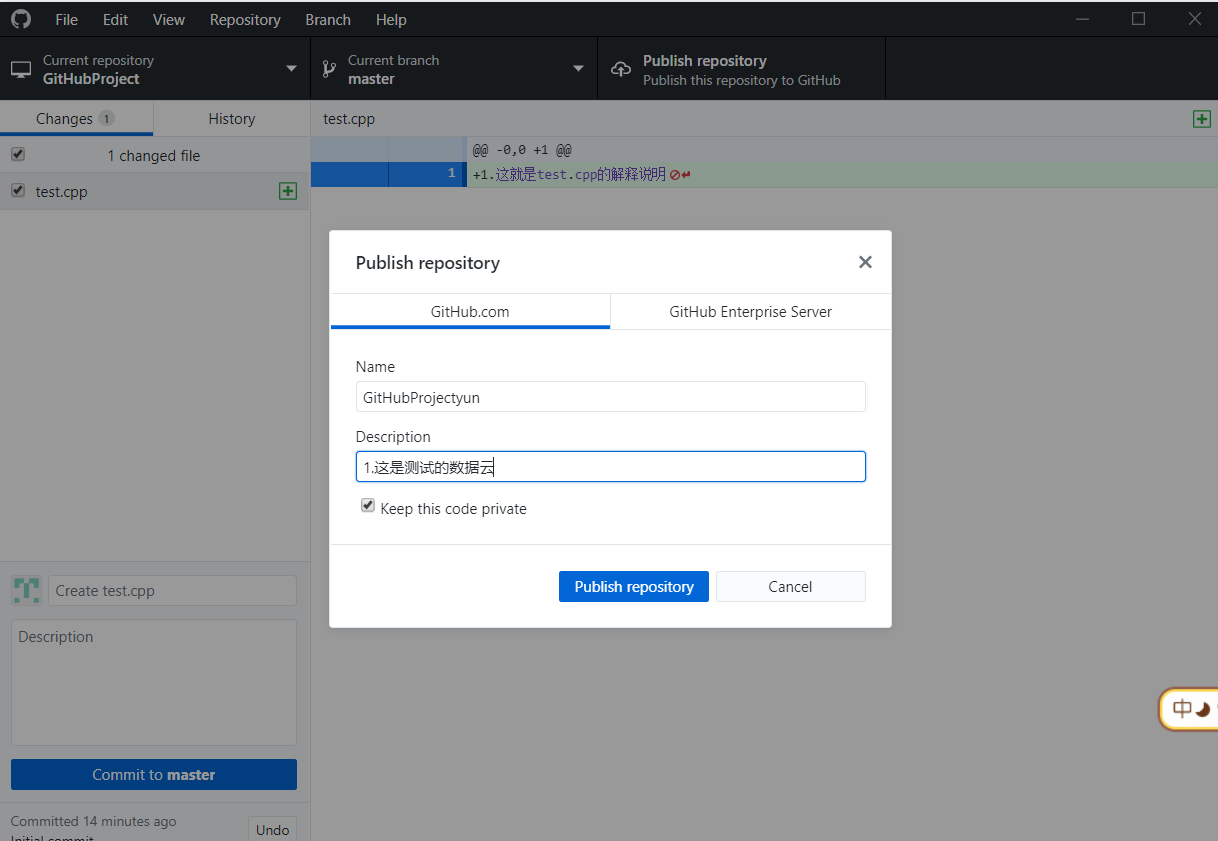The width and height of the screenshot is (1218, 841).
Task: Click the cloud upload icon for Publish repository
Action: (621, 69)
